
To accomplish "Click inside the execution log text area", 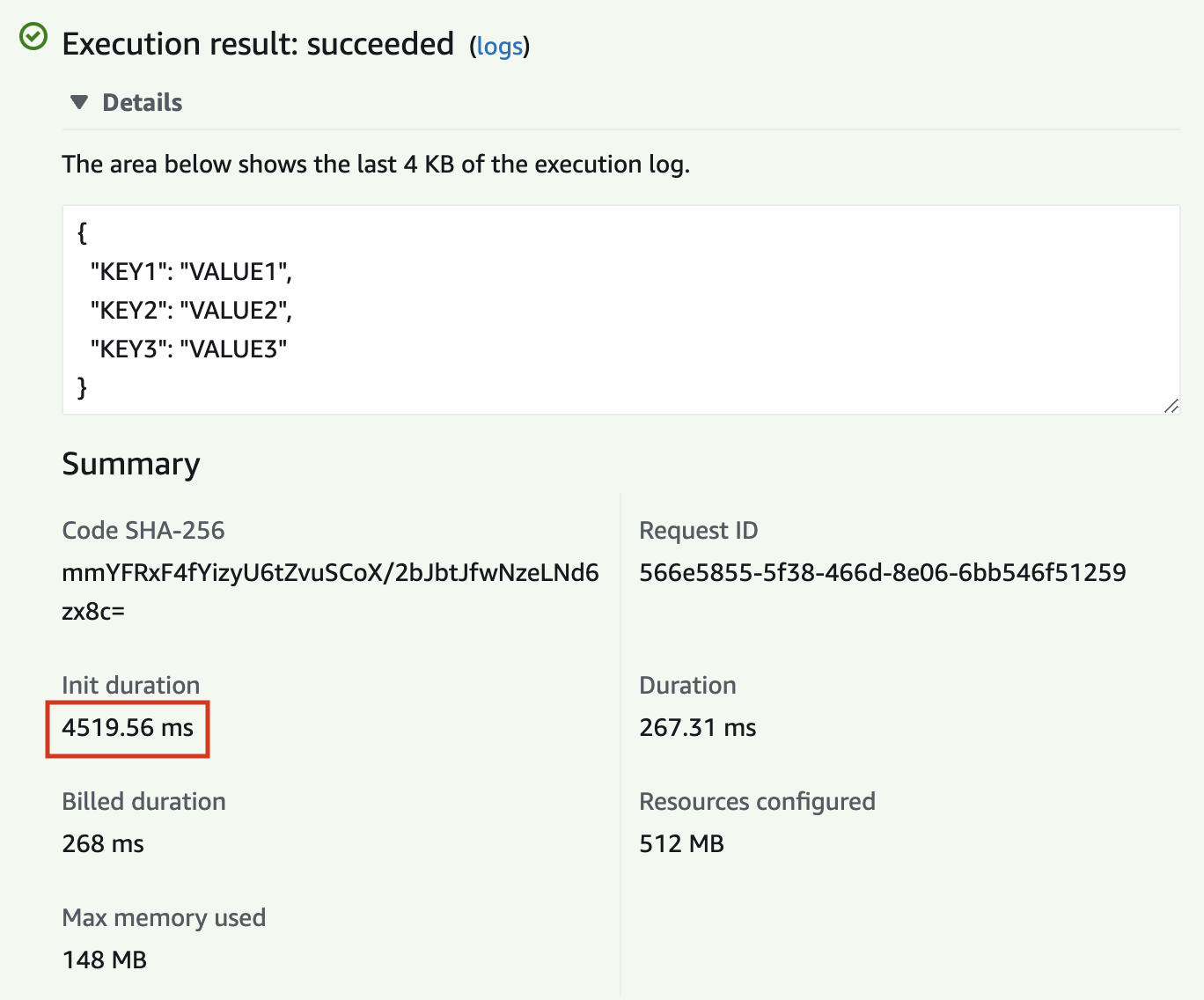I will coord(616,308).
